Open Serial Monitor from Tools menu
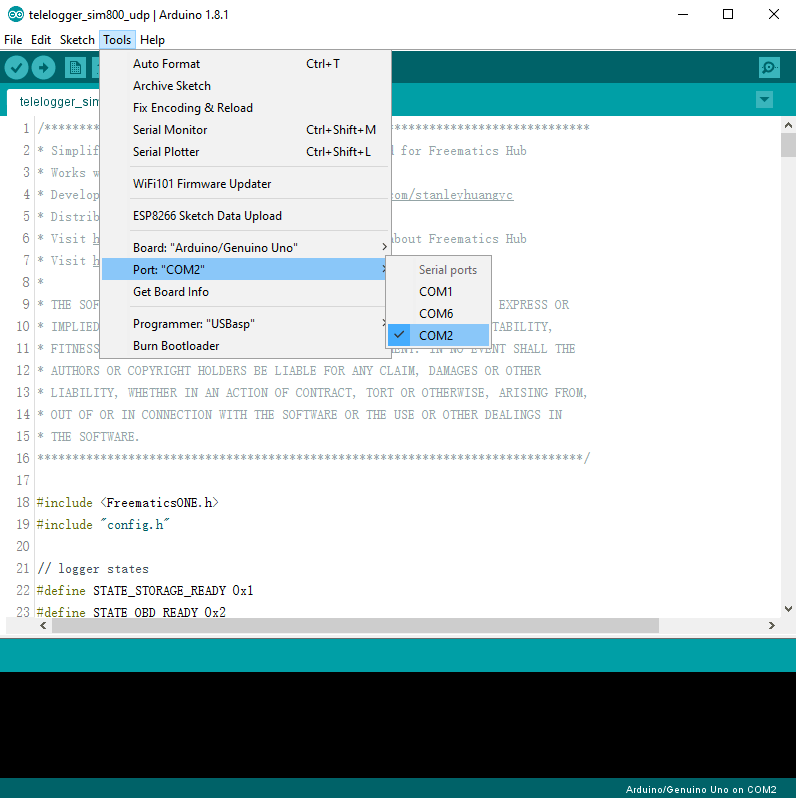Image resolution: width=796 pixels, height=798 pixels. (x=244, y=129)
